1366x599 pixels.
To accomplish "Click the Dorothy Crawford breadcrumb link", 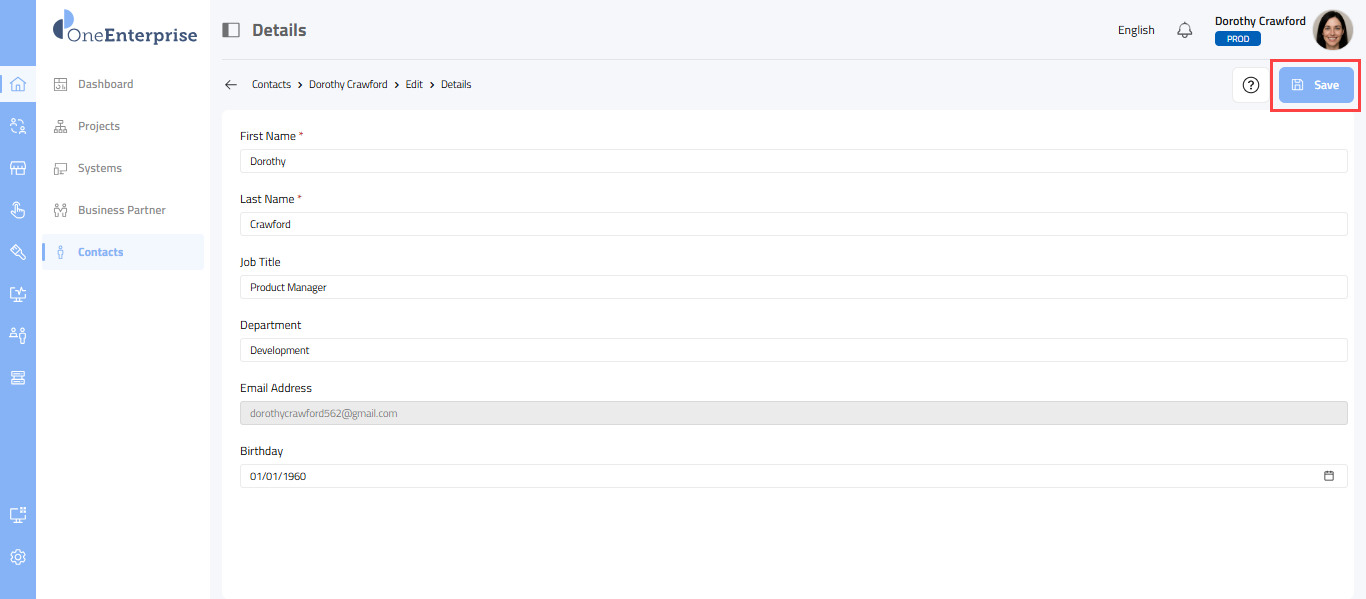I will pos(348,85).
